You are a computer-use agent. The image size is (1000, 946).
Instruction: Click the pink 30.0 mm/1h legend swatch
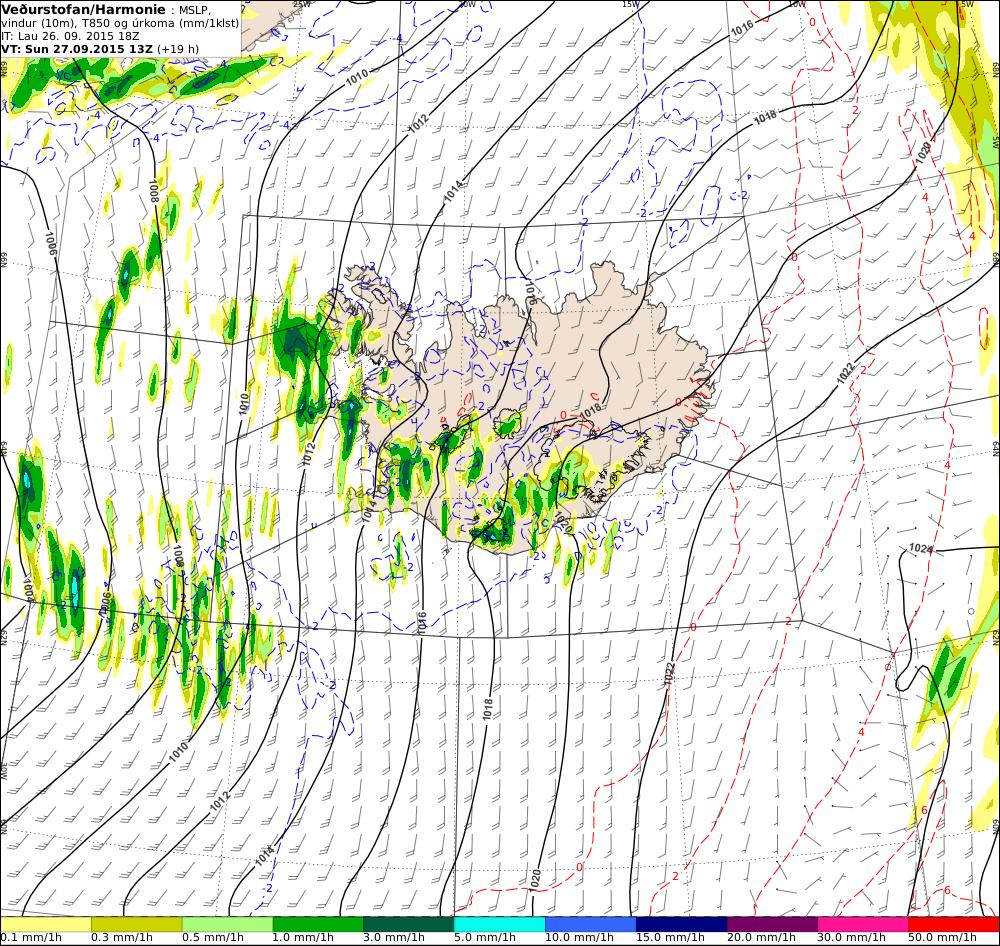click(x=863, y=924)
